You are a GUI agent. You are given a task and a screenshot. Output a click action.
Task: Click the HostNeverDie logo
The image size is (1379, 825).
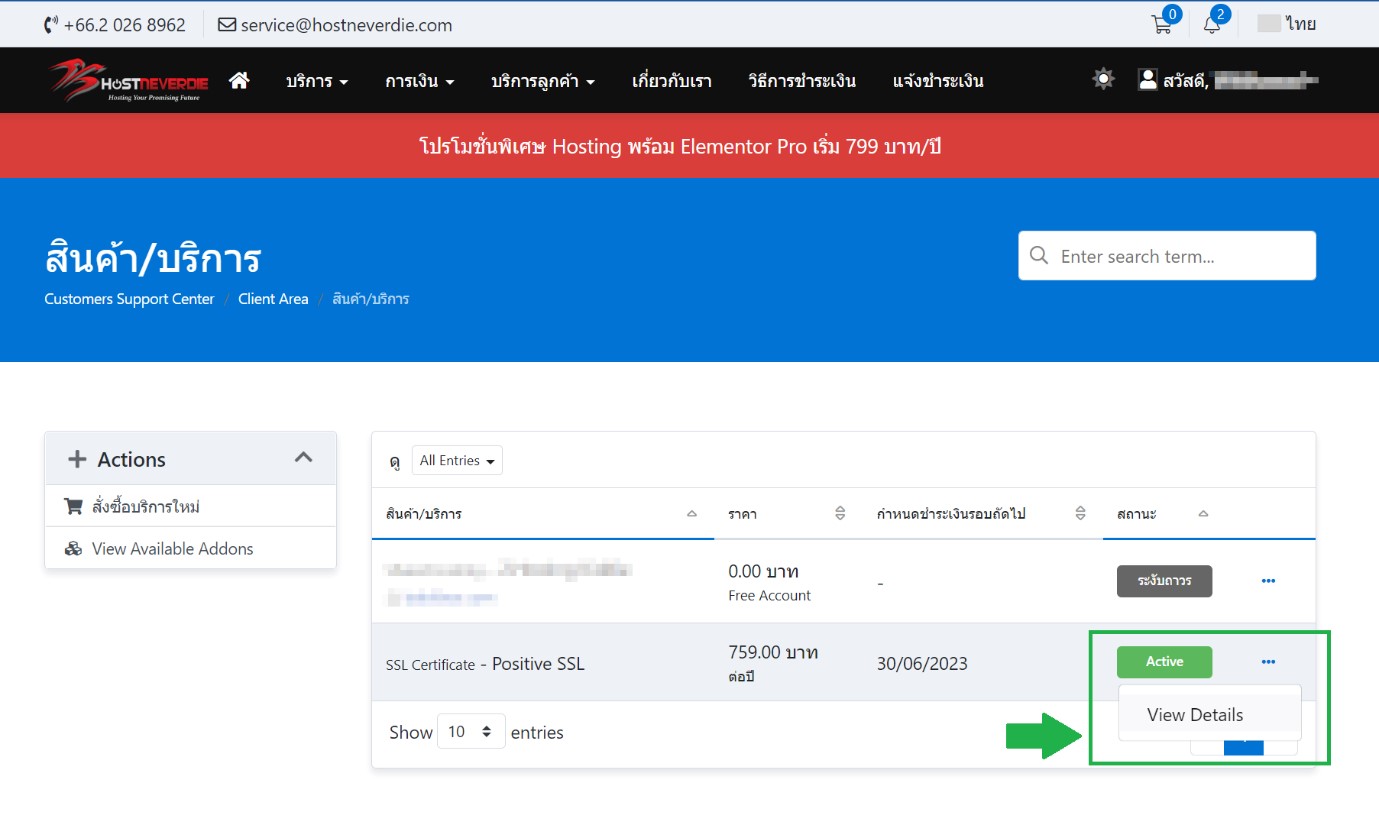pyautogui.click(x=128, y=81)
